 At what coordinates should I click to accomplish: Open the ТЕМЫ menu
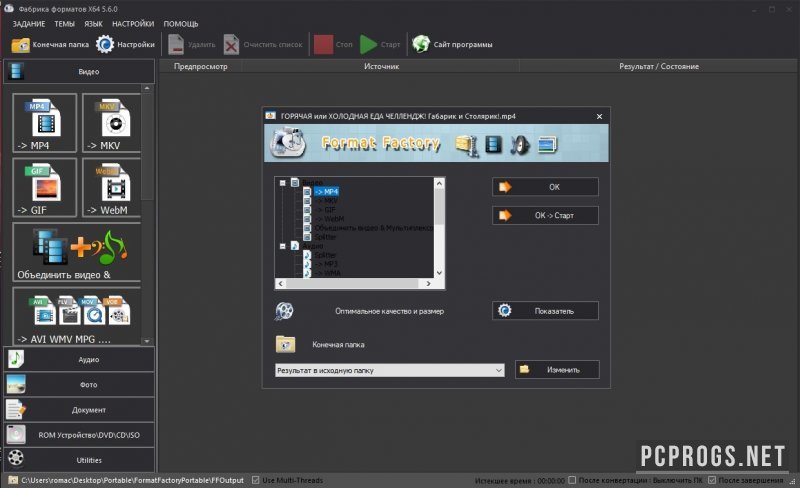pyautogui.click(x=64, y=24)
